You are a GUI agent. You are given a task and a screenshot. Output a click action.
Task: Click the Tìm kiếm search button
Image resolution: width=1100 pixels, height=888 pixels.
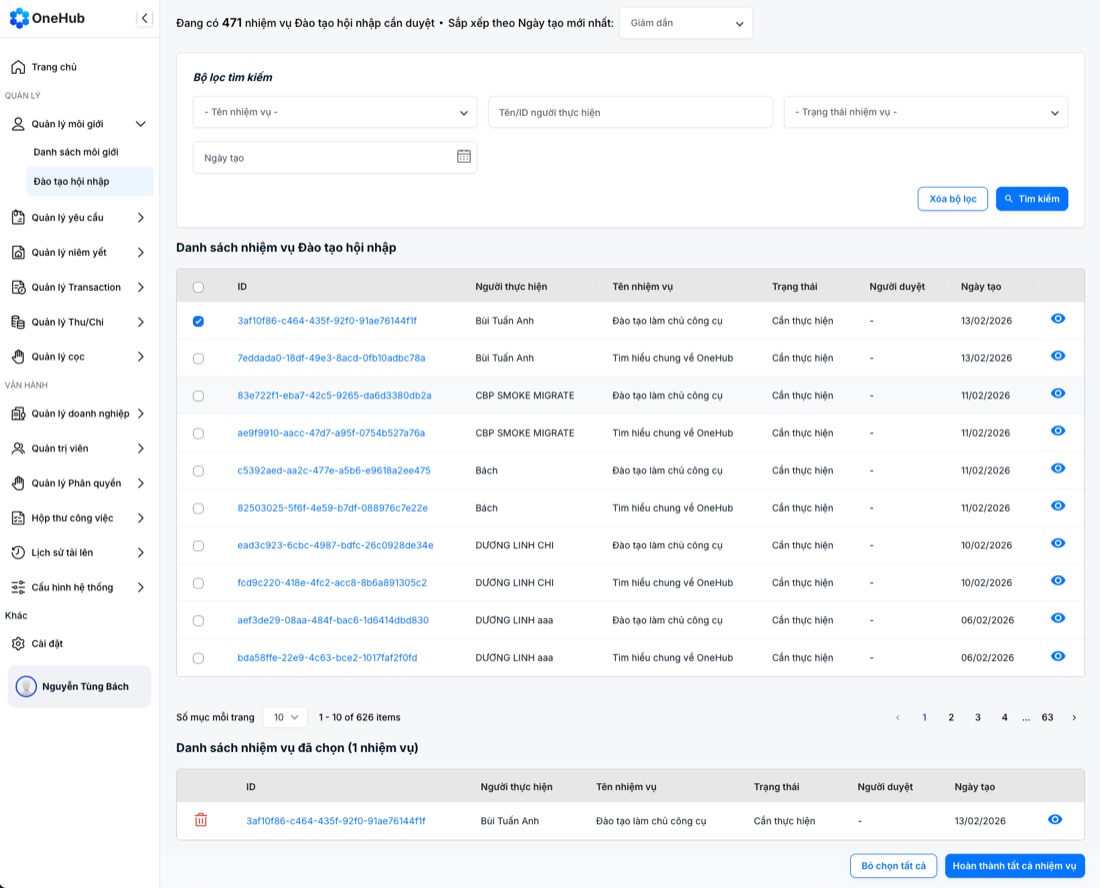(x=1032, y=199)
